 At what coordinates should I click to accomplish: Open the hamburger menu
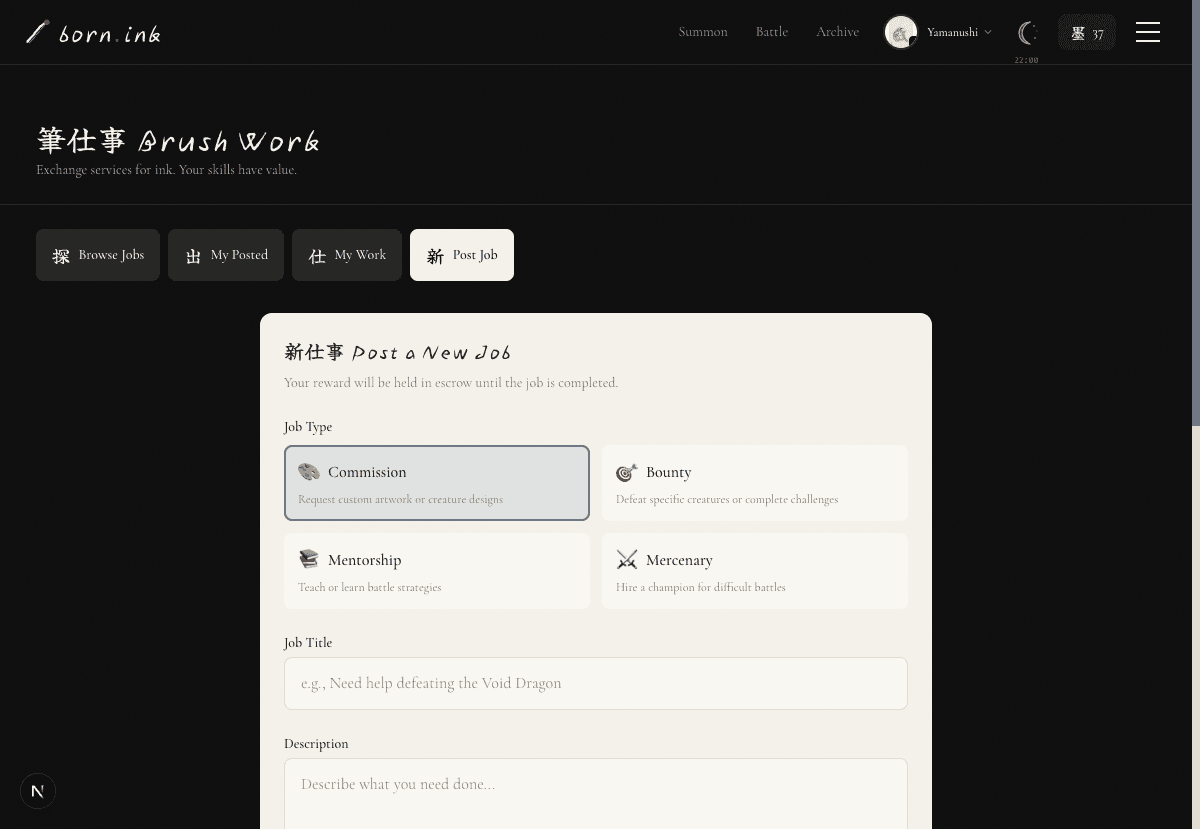(x=1147, y=32)
